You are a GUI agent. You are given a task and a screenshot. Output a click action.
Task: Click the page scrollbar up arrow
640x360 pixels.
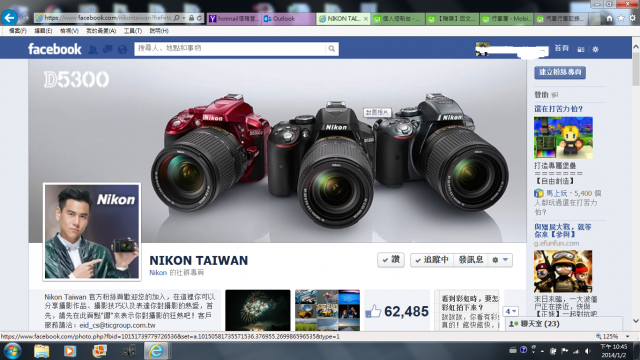tap(636, 47)
